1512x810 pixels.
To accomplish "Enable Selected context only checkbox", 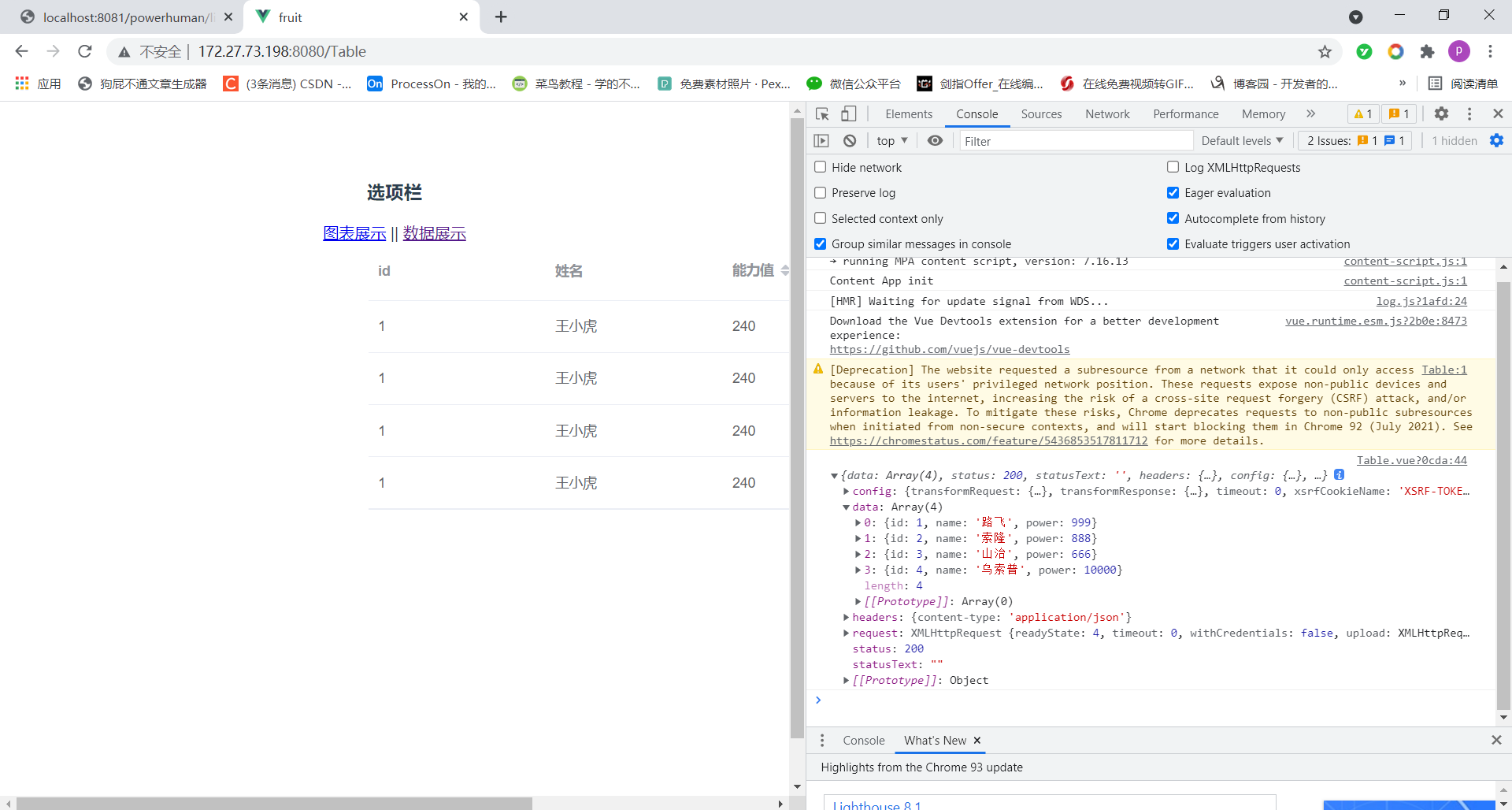I will point(821,218).
